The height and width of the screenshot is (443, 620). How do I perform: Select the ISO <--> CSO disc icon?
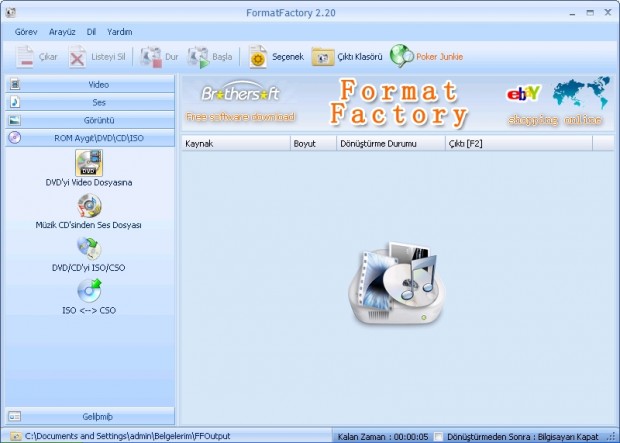coord(89,291)
